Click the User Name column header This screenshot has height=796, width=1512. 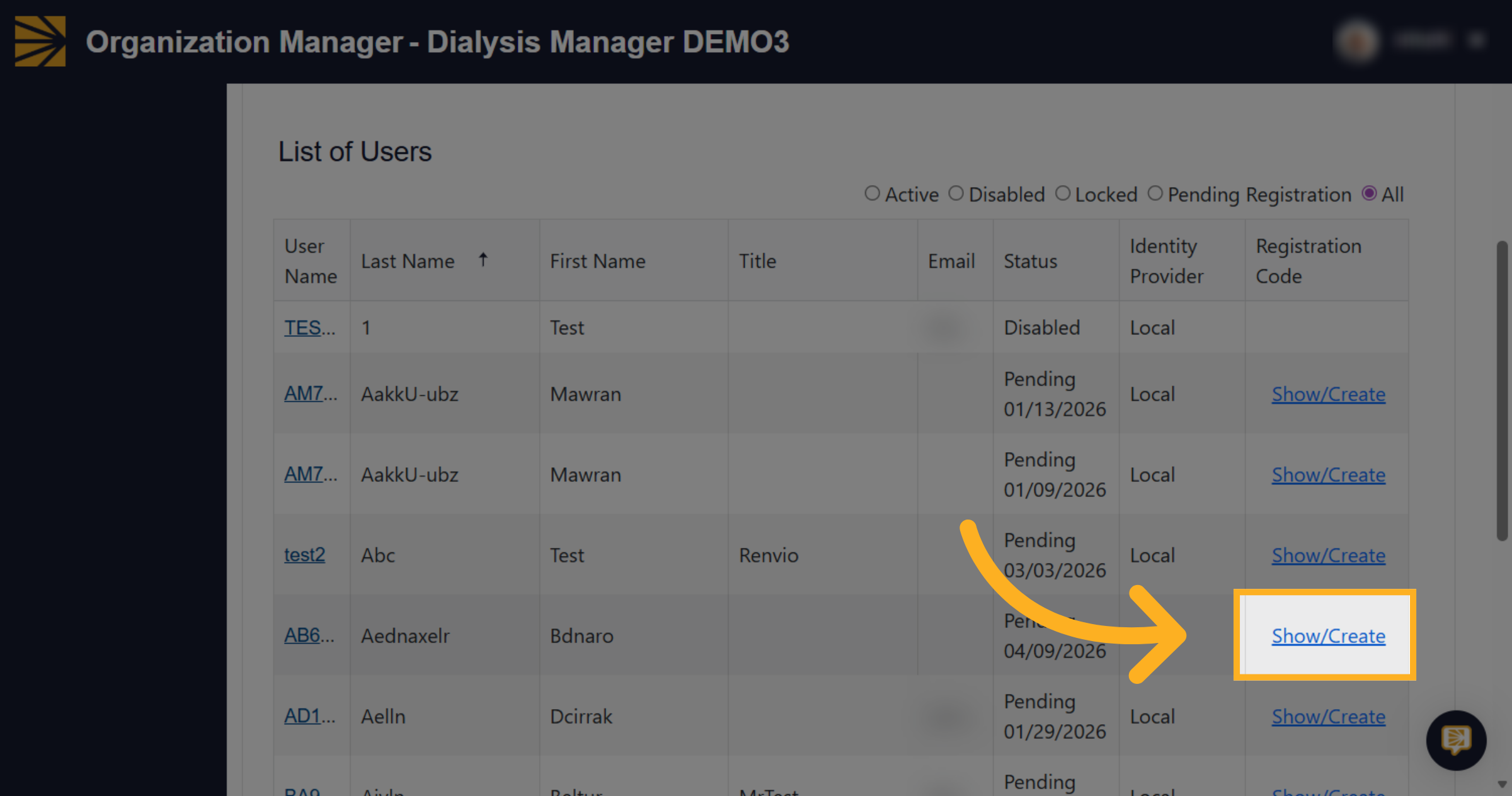(x=311, y=261)
